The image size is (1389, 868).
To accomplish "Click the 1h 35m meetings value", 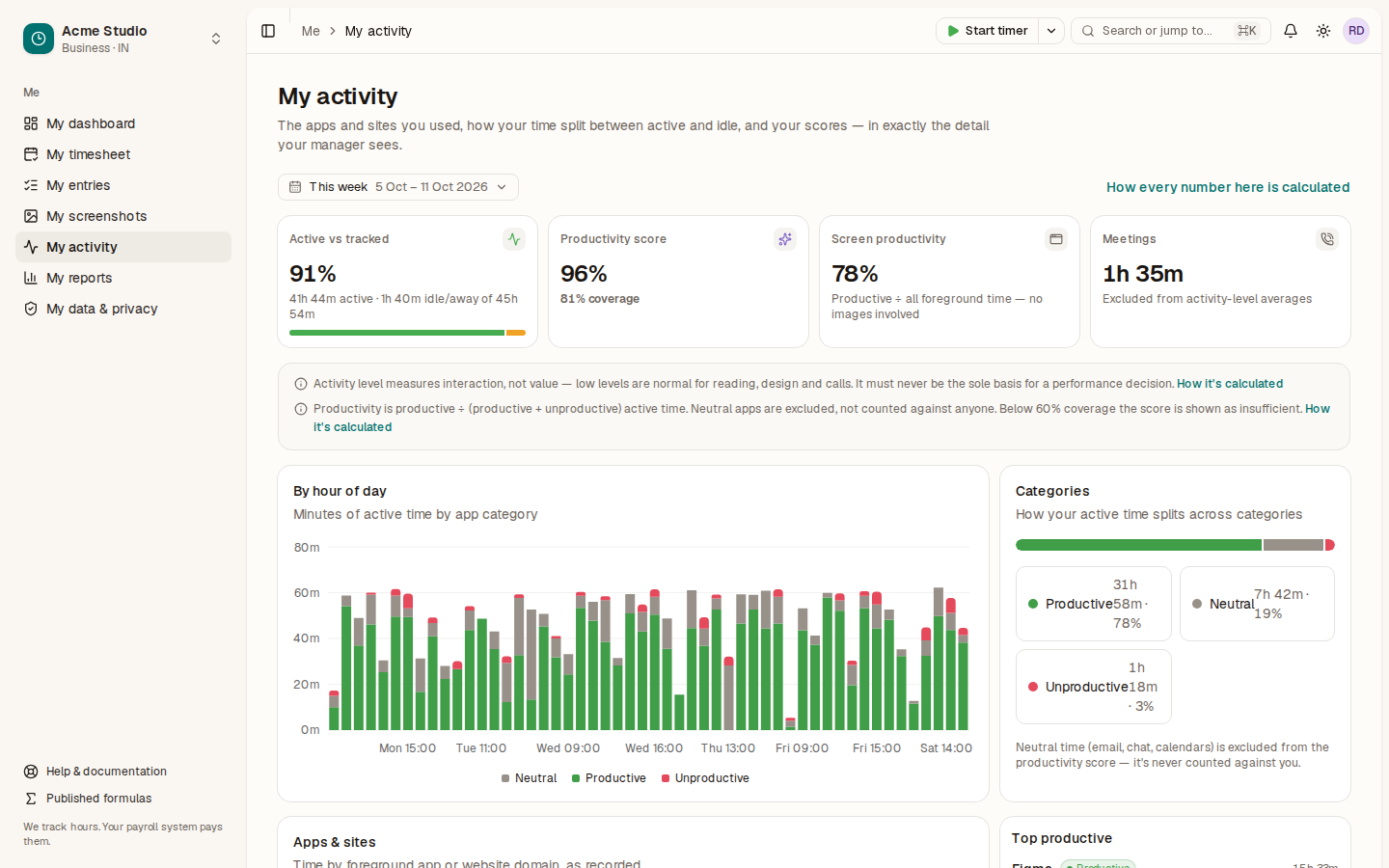I will [1143, 274].
